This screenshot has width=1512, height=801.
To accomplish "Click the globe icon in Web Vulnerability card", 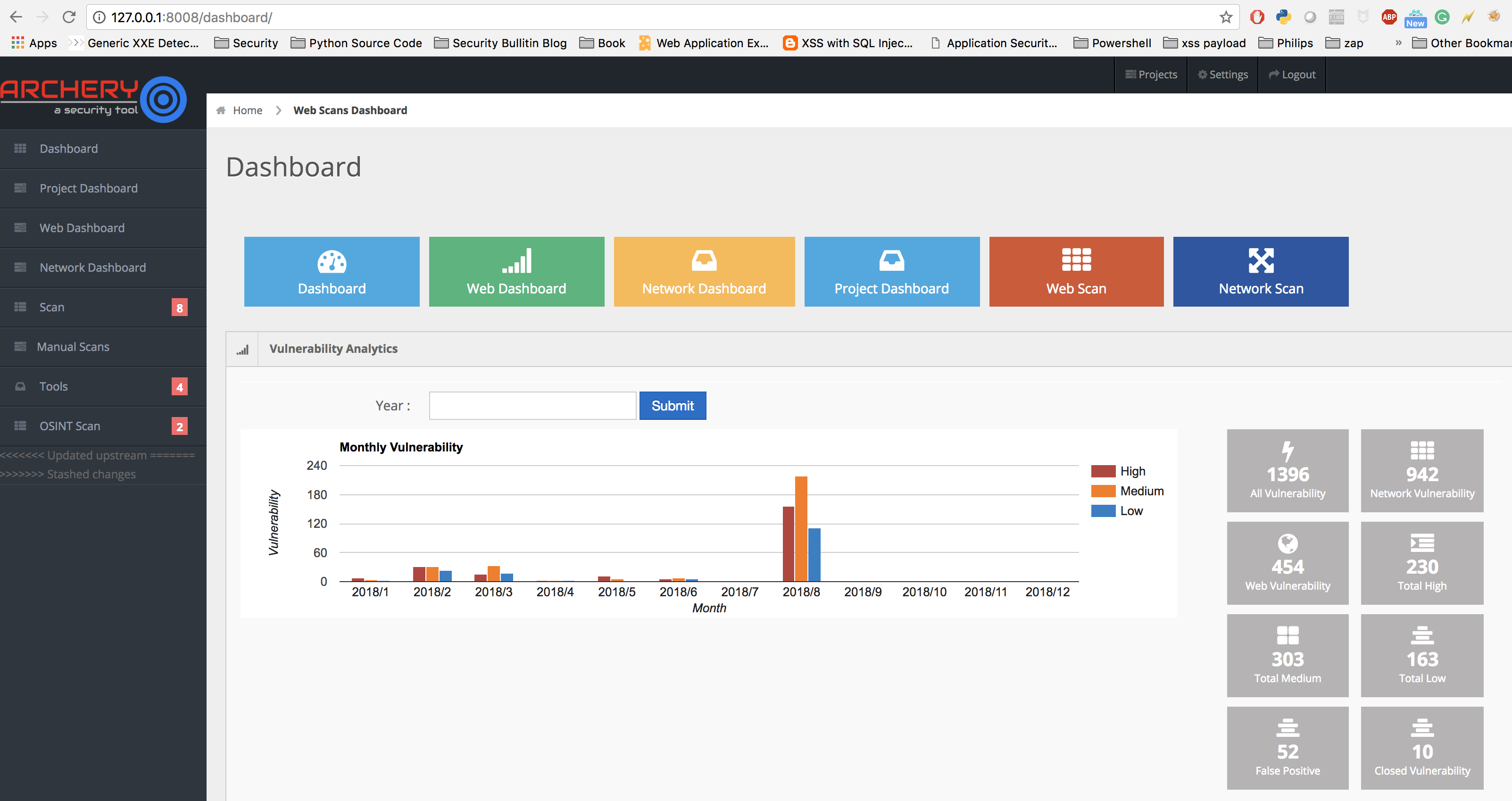I will coord(1288,543).
